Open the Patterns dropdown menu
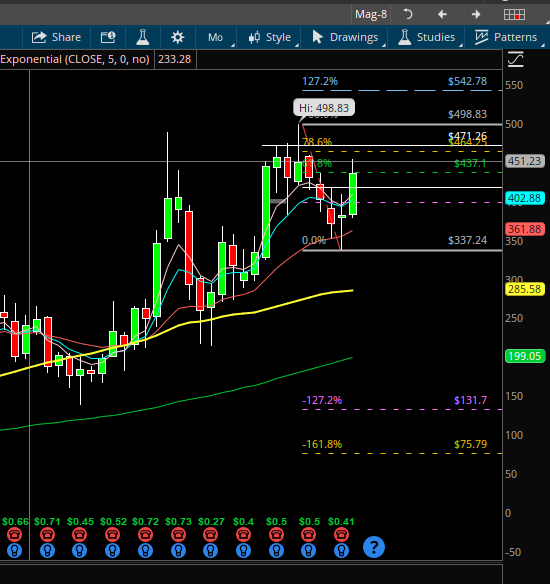Screen dimensions: 550x584 tap(506, 37)
